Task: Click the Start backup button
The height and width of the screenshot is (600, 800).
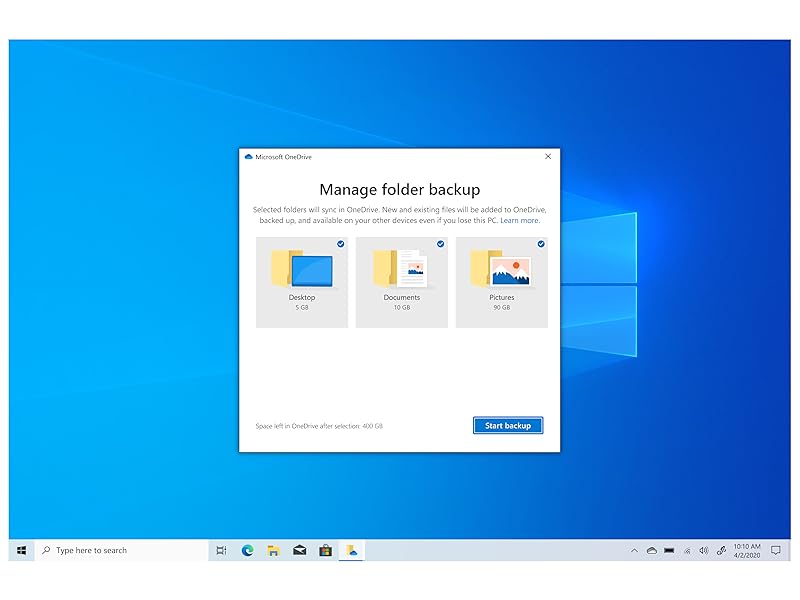Action: coord(508,426)
